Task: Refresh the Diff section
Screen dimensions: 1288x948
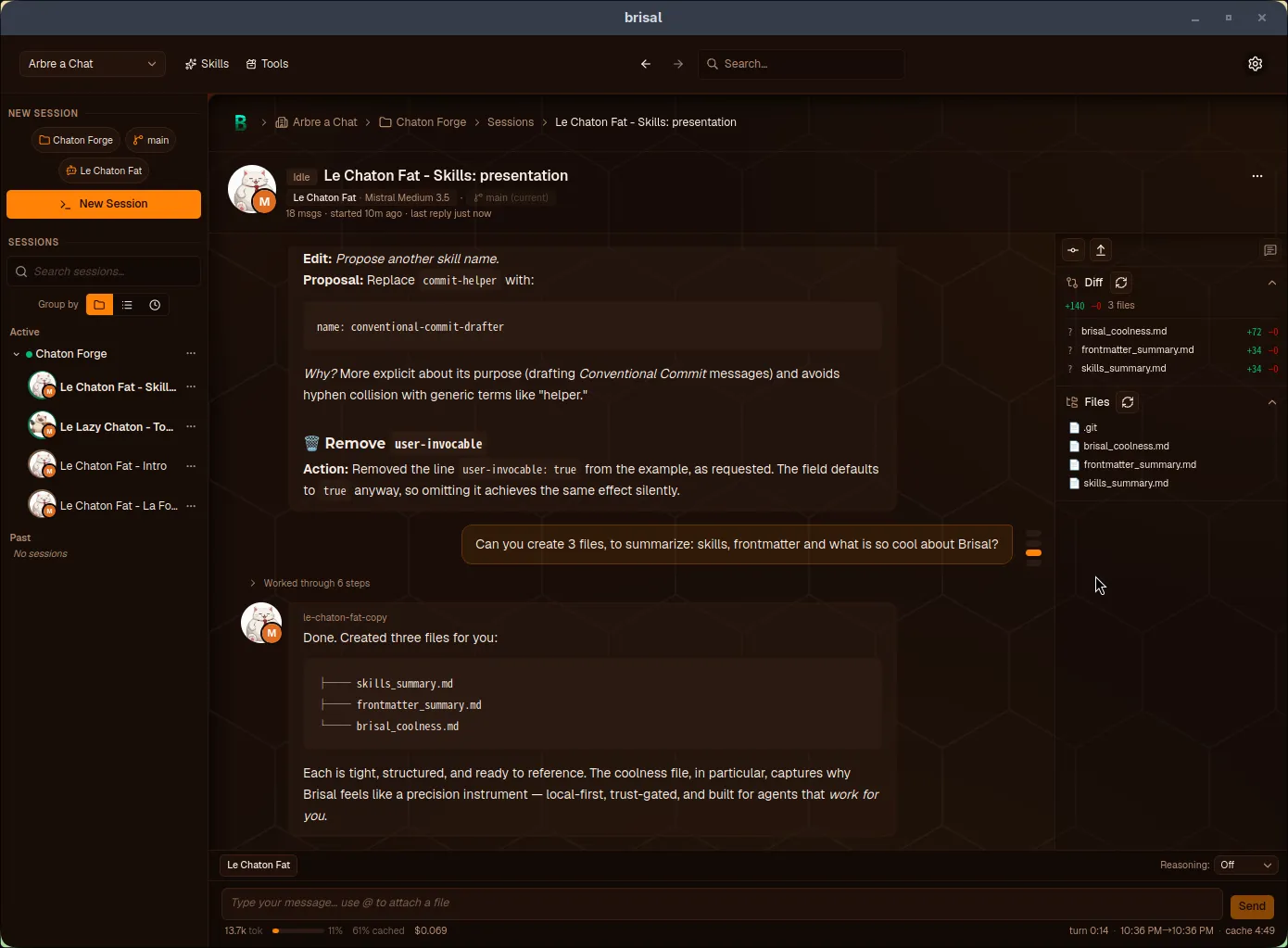Action: tap(1121, 283)
